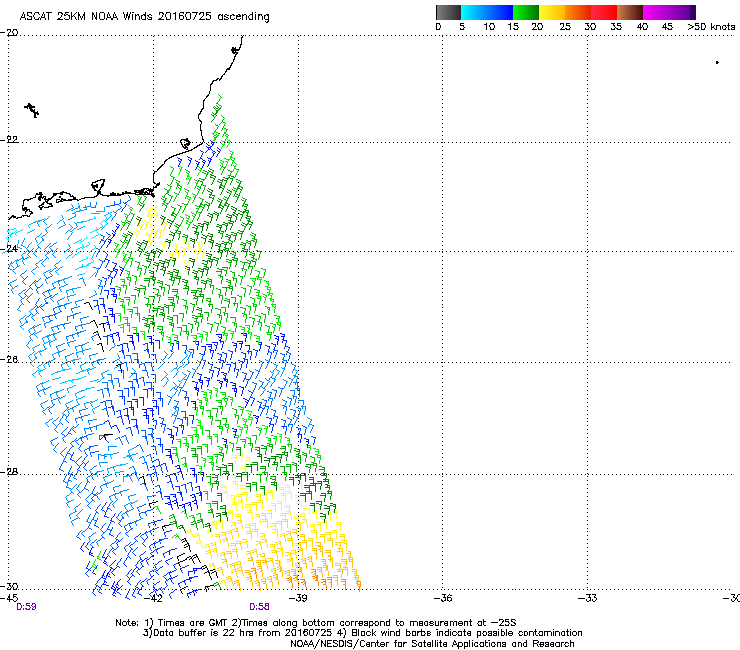Screen dimensions: 740x650
Task: Click the '10' legend tick label
Action: click(489, 27)
